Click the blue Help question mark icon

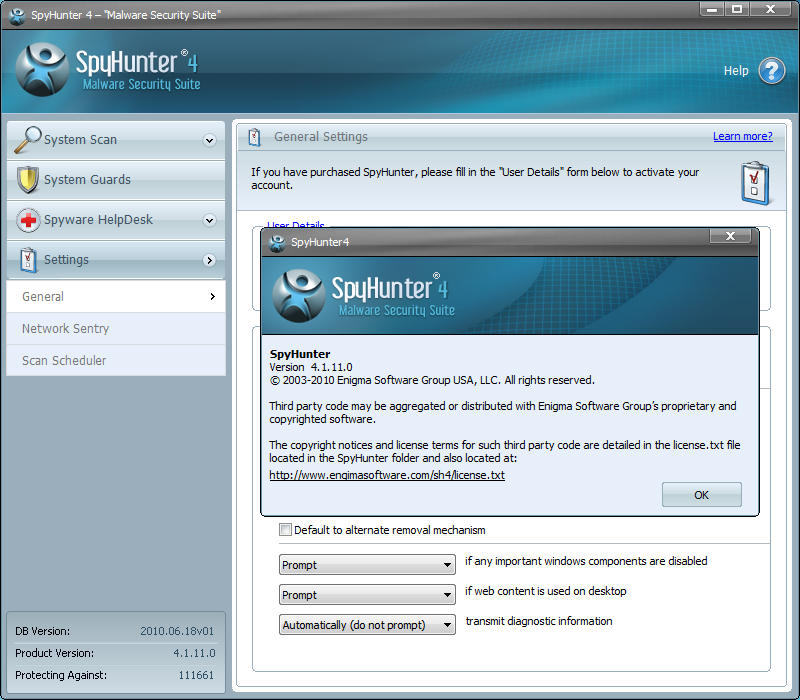pos(772,71)
